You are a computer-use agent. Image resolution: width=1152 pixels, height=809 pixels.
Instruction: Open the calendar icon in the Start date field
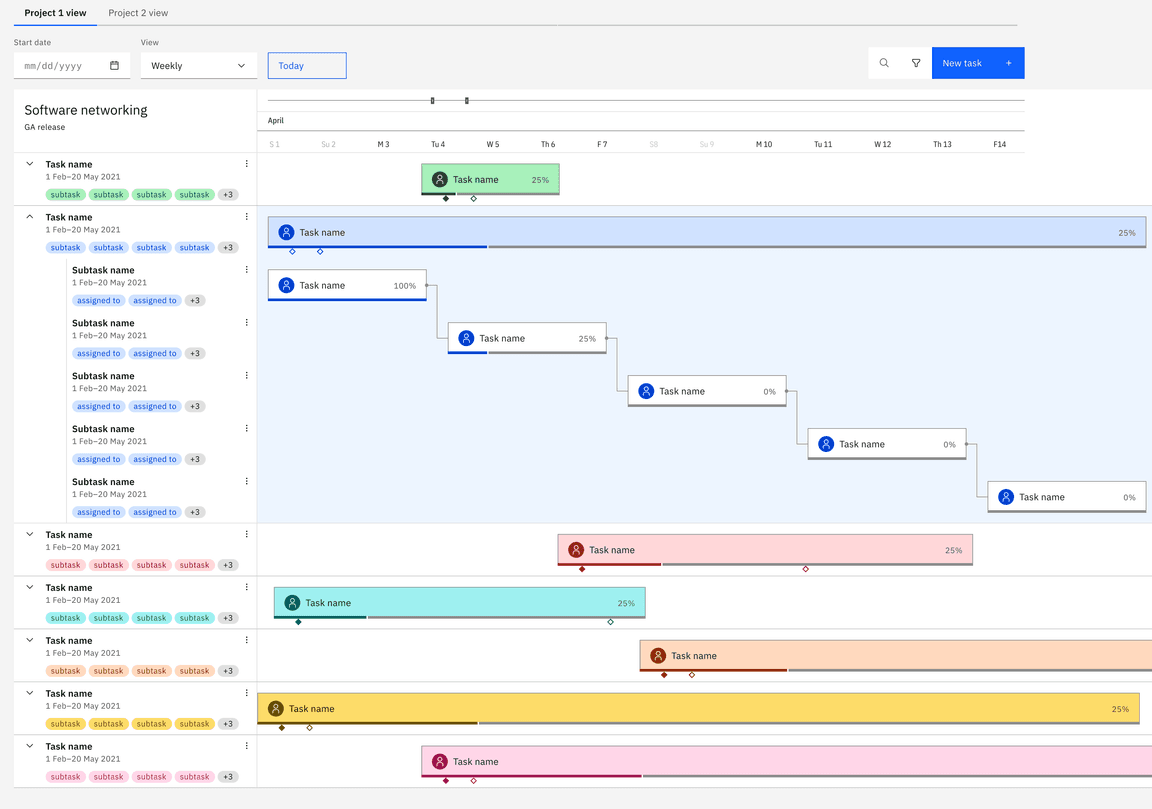(x=115, y=63)
